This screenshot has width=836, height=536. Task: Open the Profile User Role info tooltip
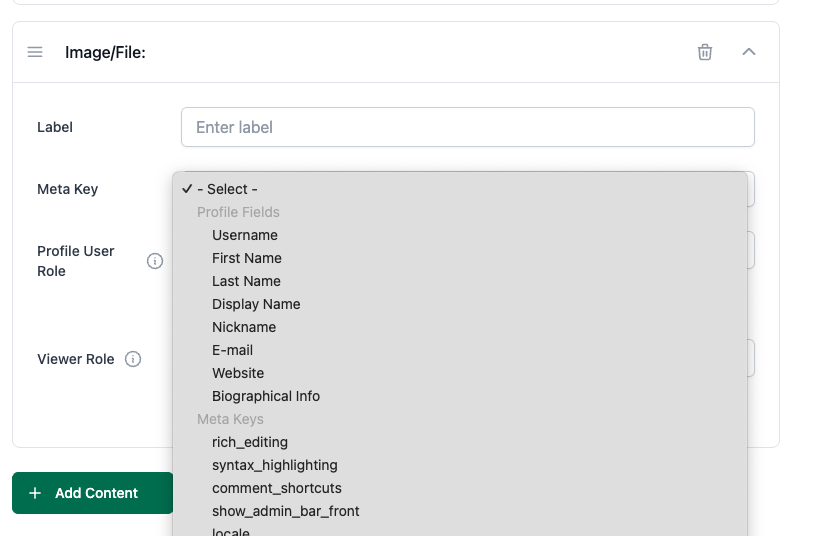(155, 261)
